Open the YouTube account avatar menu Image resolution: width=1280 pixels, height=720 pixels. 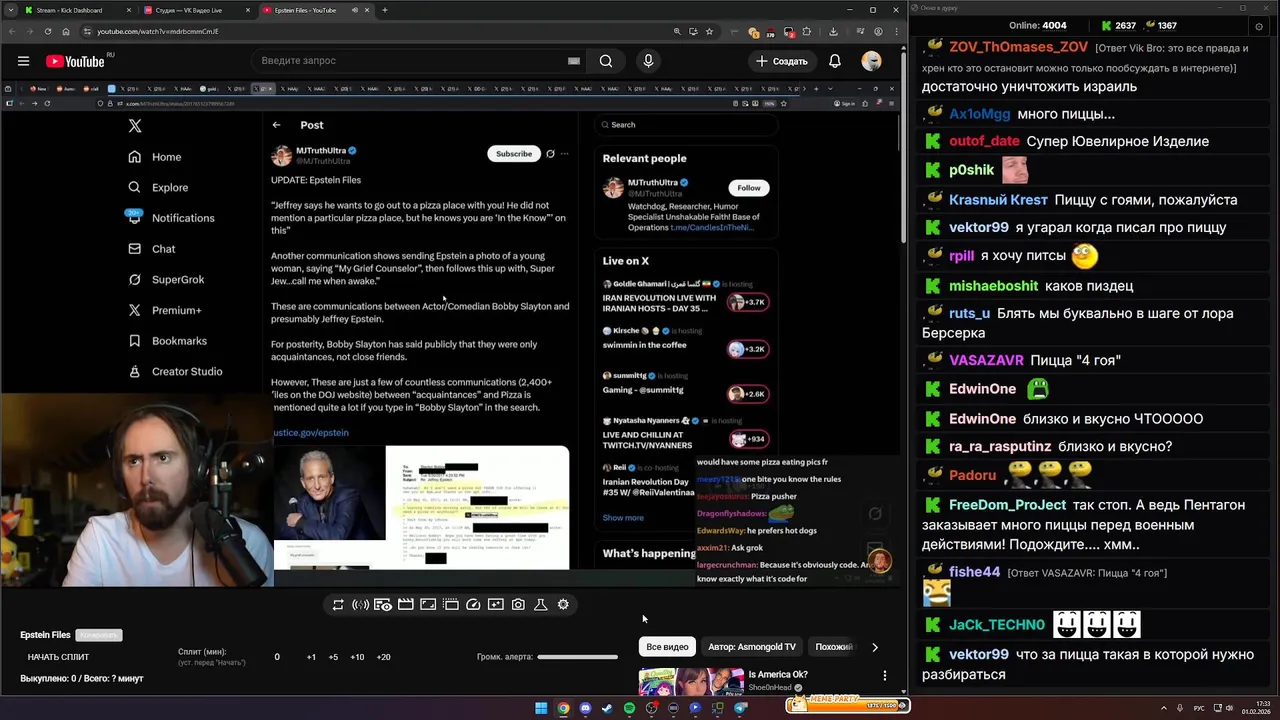pos(872,61)
